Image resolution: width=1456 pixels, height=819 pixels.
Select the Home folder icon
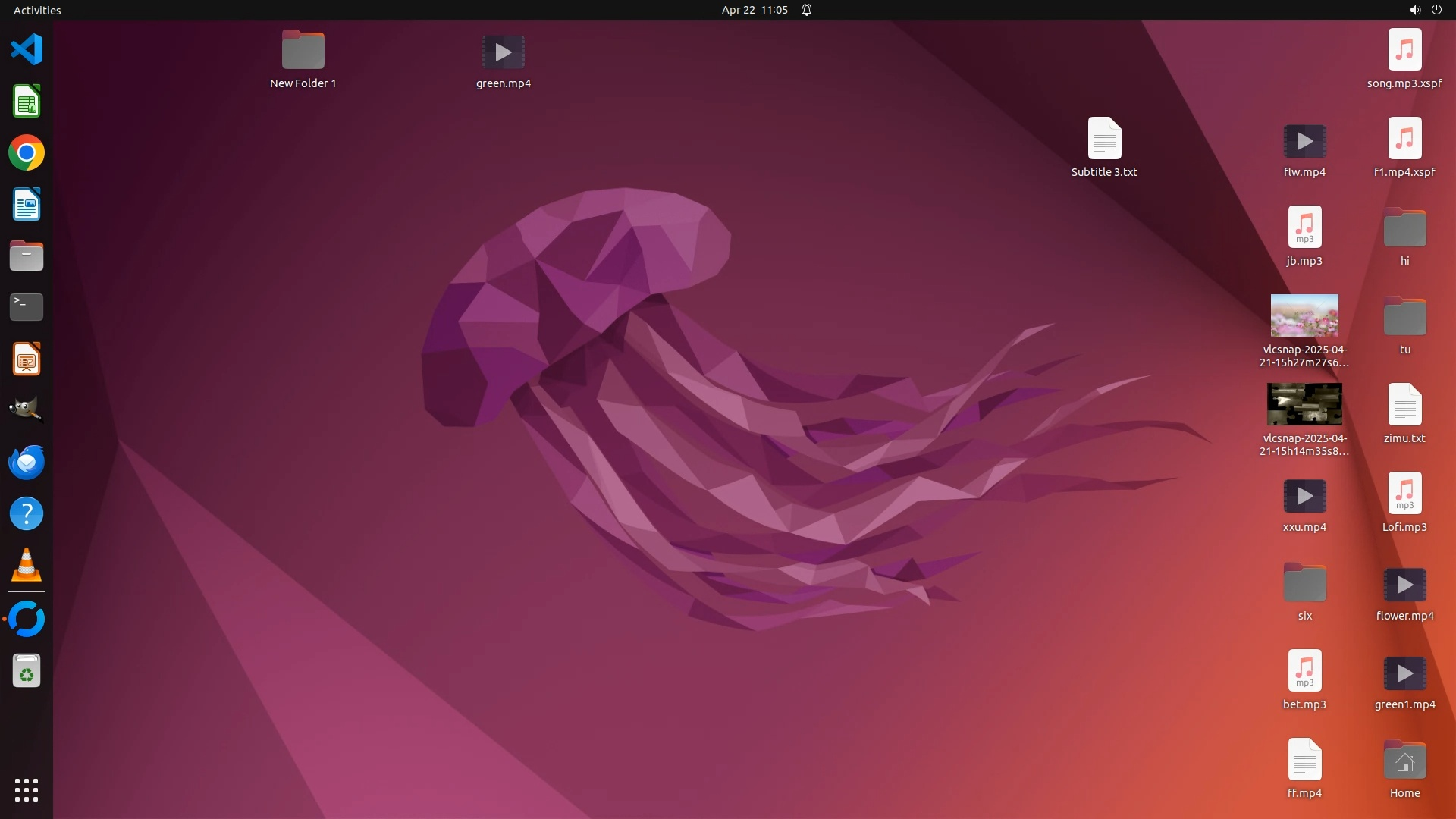[1404, 761]
